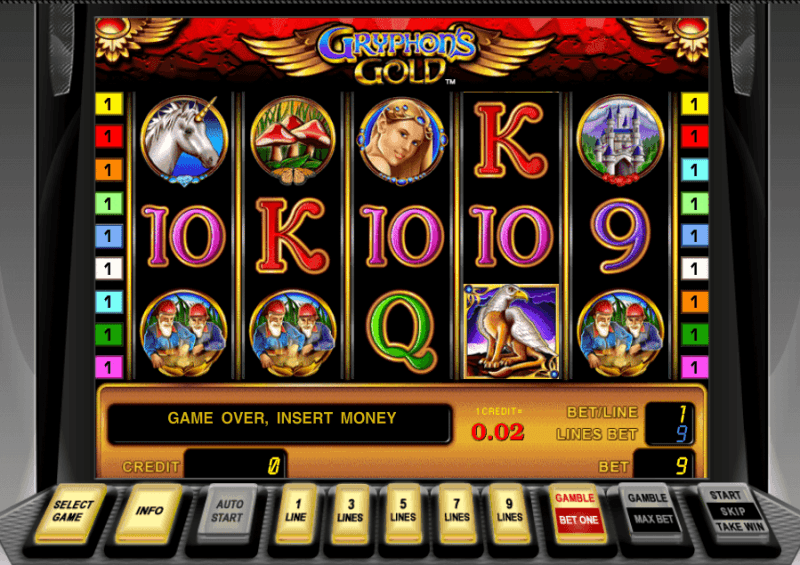The height and width of the screenshot is (565, 800).
Task: Click the GAMBLE BET ONE button
Action: tap(578, 513)
